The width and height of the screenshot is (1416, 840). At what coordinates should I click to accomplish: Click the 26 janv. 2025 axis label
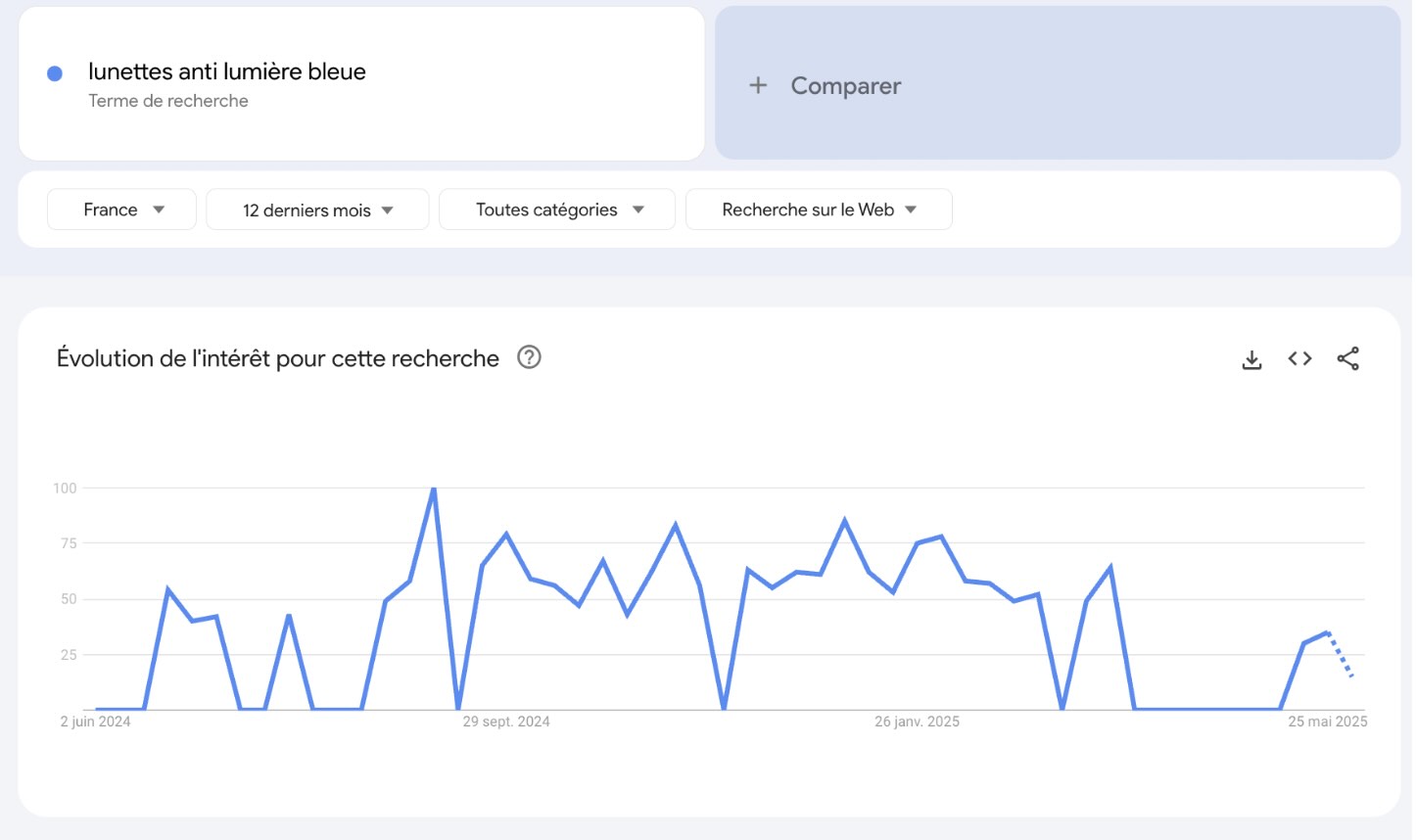click(x=917, y=722)
